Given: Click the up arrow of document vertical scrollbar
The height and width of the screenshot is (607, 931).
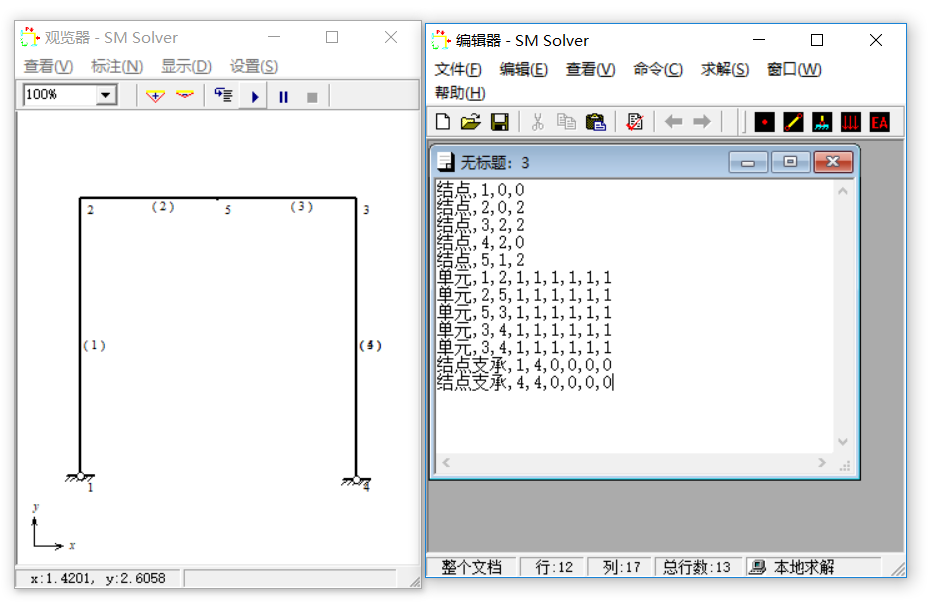Looking at the screenshot, I should tap(843, 191).
